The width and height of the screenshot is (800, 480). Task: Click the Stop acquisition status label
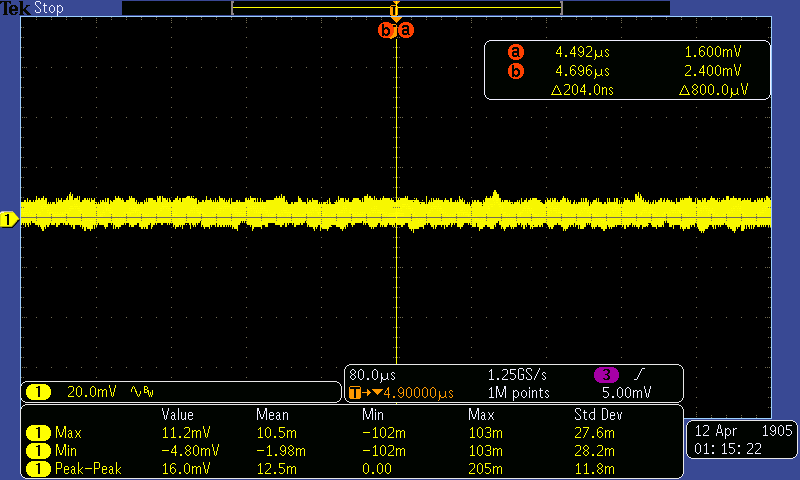pos(48,8)
